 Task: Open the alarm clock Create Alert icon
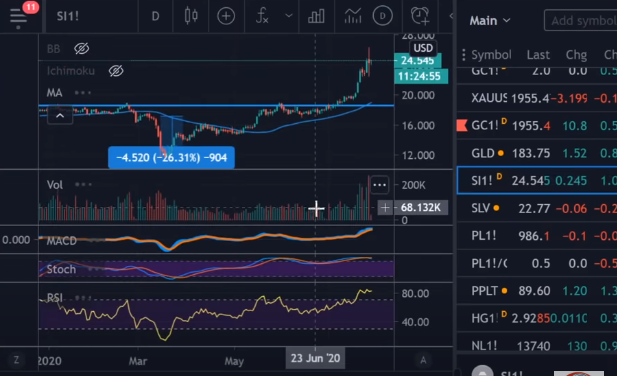[420, 16]
